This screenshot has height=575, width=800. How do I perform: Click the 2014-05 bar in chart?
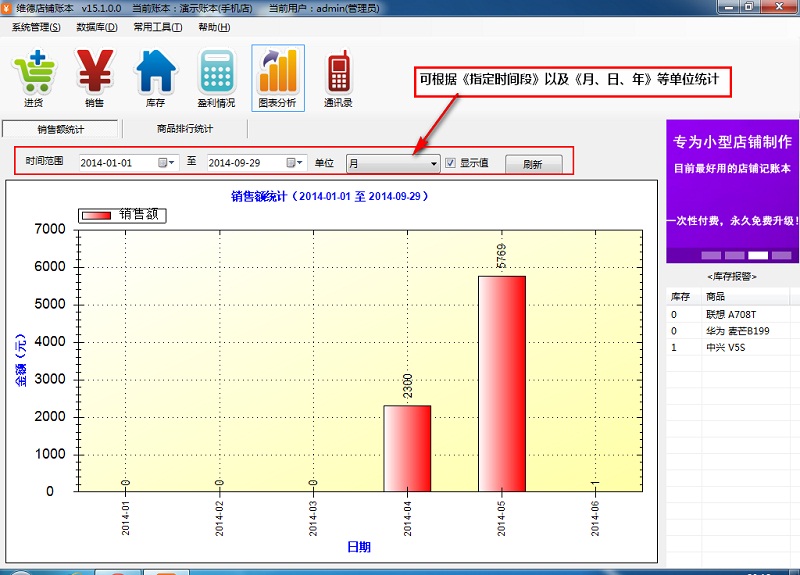pyautogui.click(x=501, y=383)
